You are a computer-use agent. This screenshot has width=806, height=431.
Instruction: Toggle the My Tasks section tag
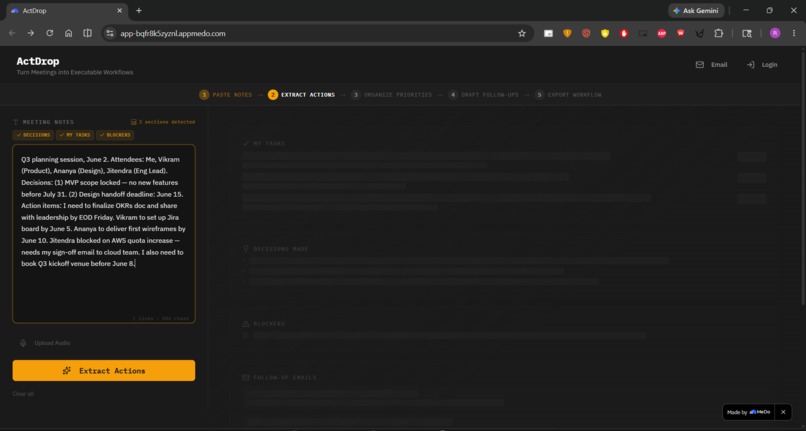(x=75, y=135)
